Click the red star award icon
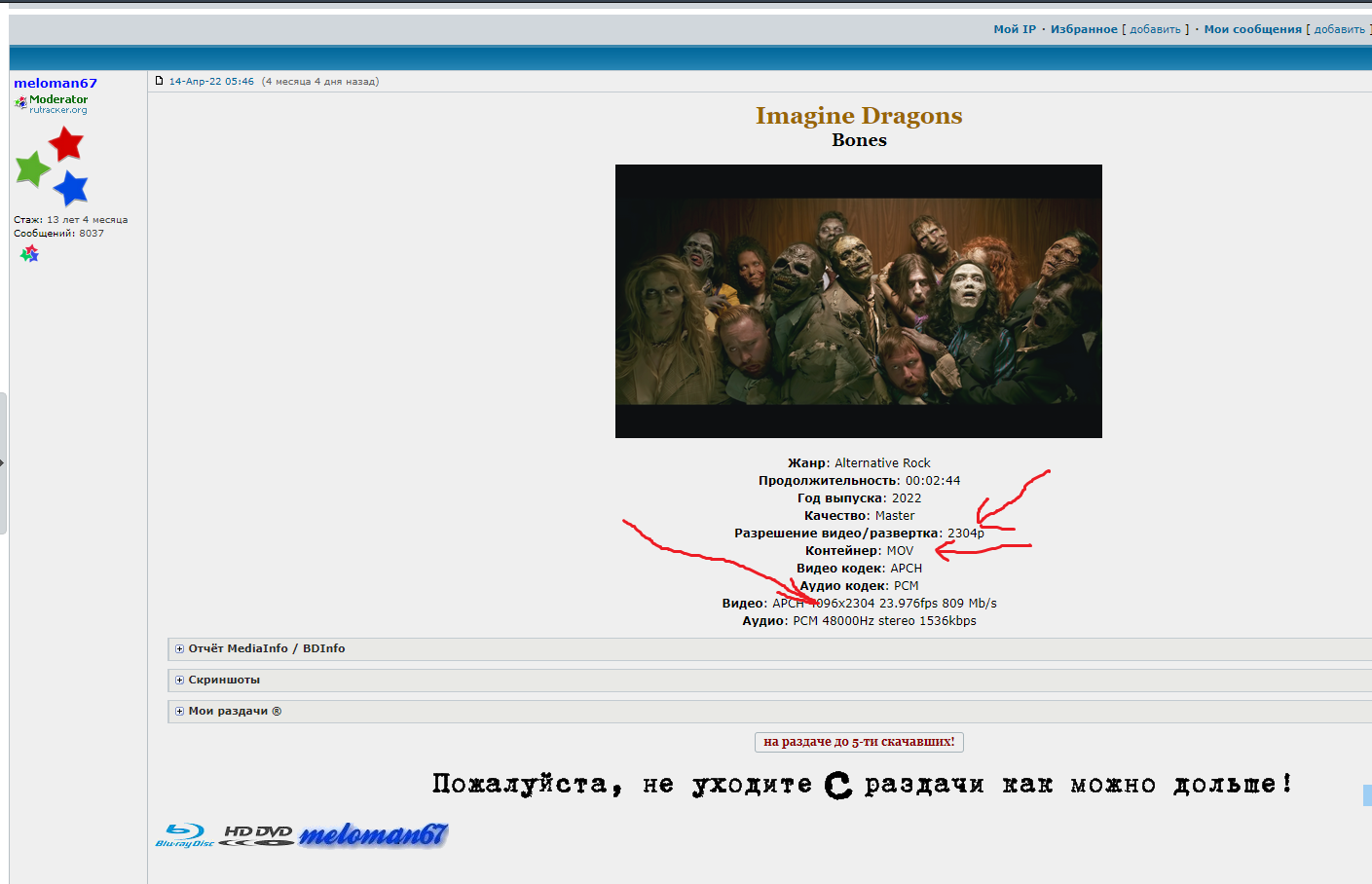Viewport: 1372px width, 884px height. coord(66,144)
